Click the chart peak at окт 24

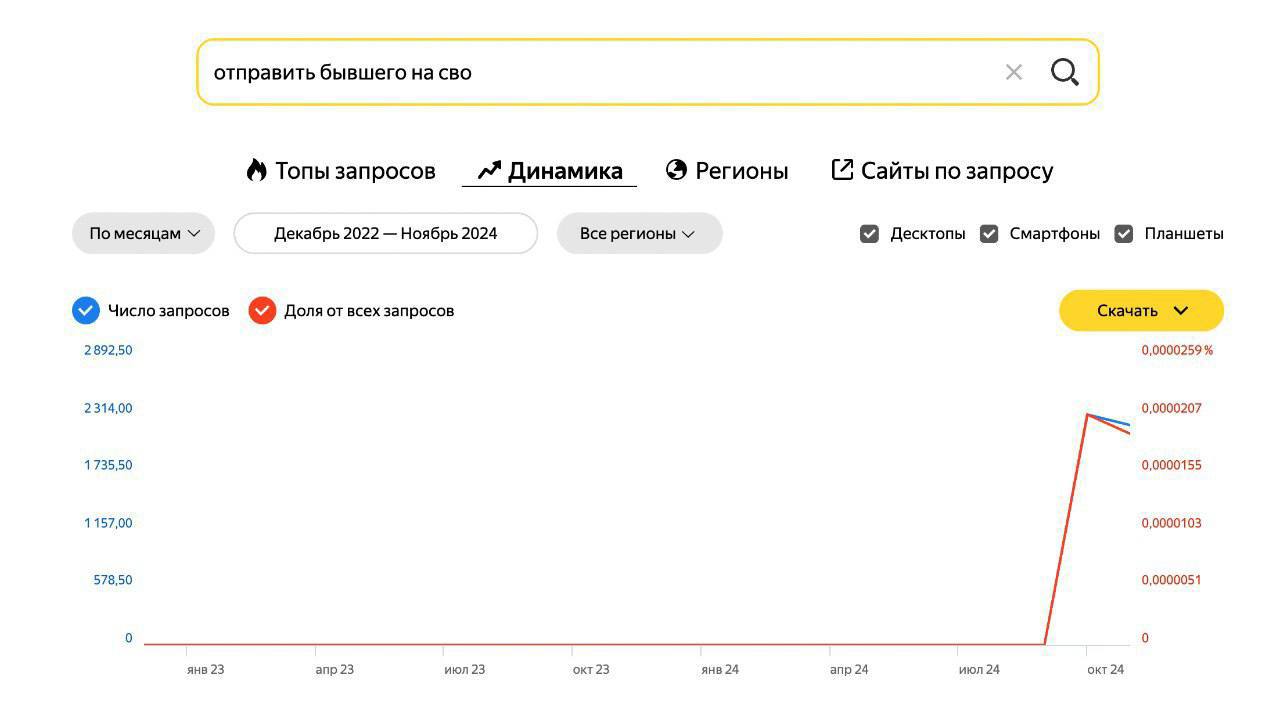[x=1087, y=414]
